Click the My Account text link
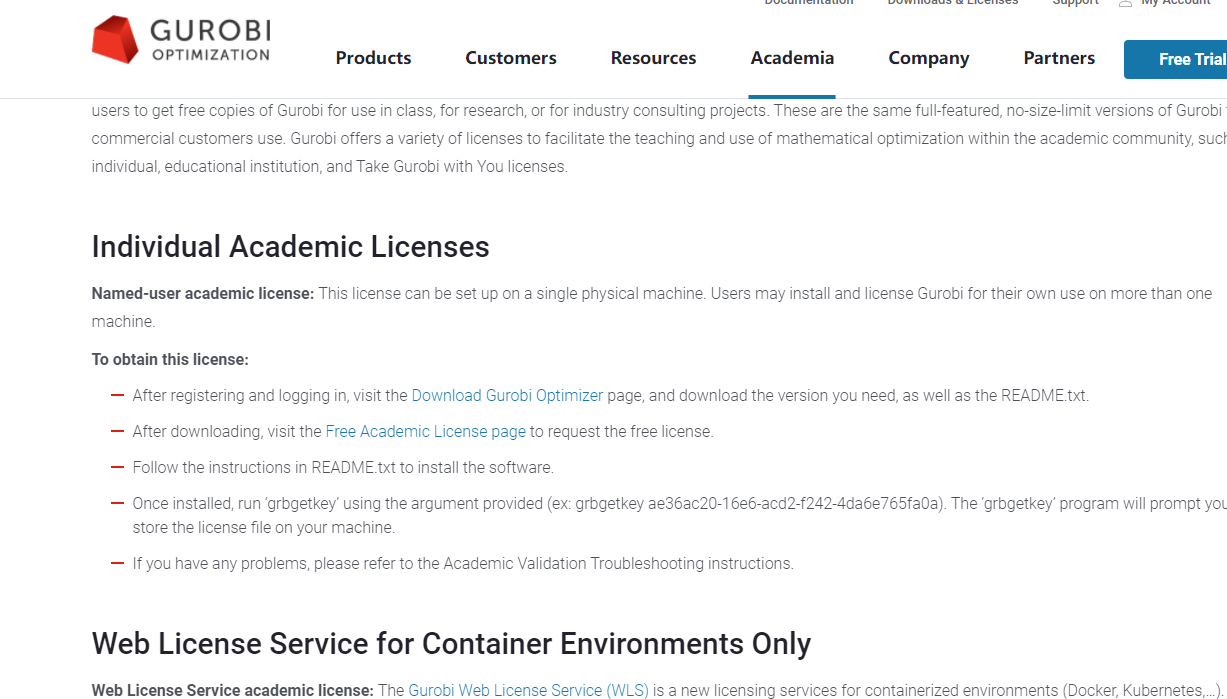The width and height of the screenshot is (1227, 699). tap(1176, 3)
